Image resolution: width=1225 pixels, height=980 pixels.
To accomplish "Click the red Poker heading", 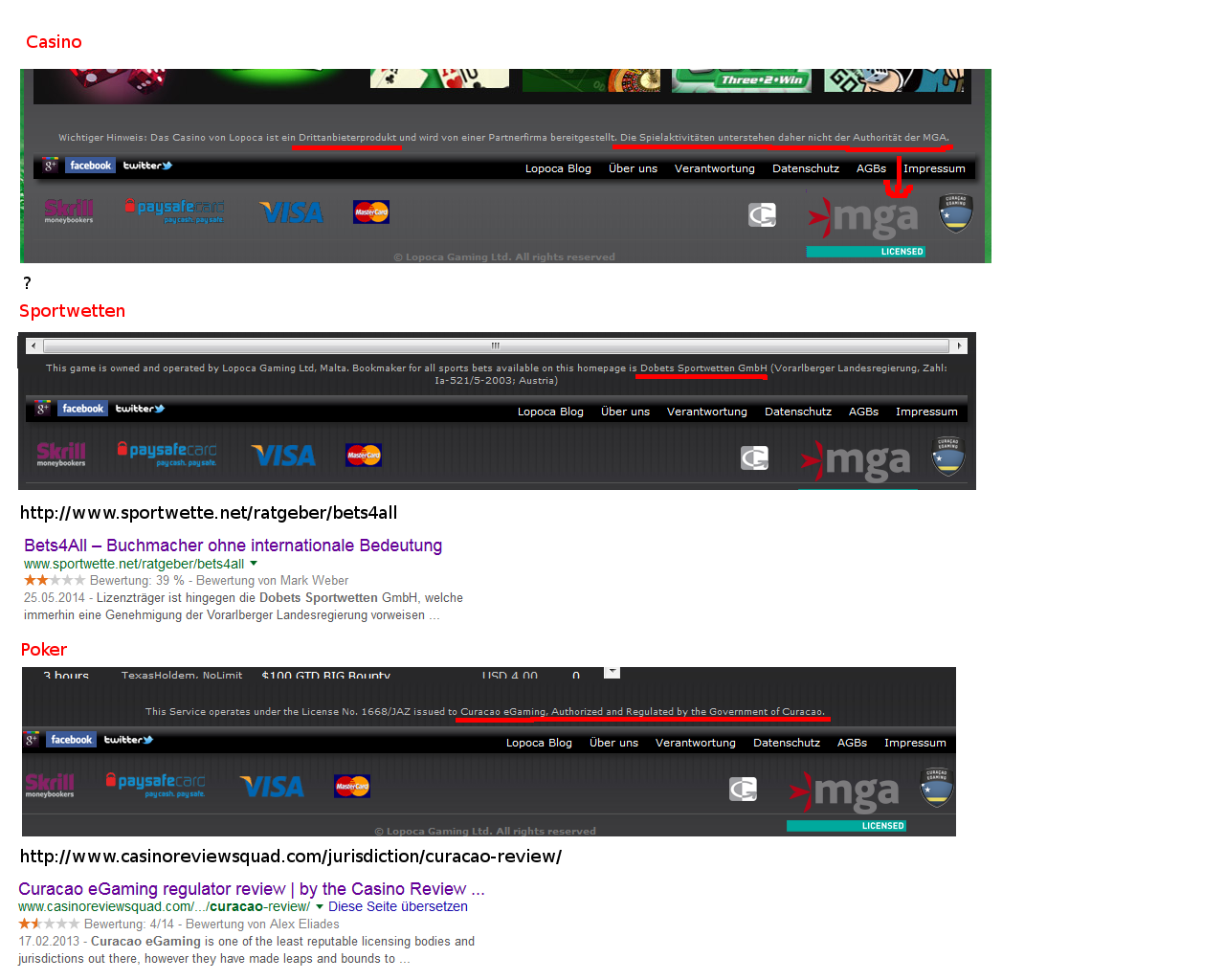I will (44, 650).
